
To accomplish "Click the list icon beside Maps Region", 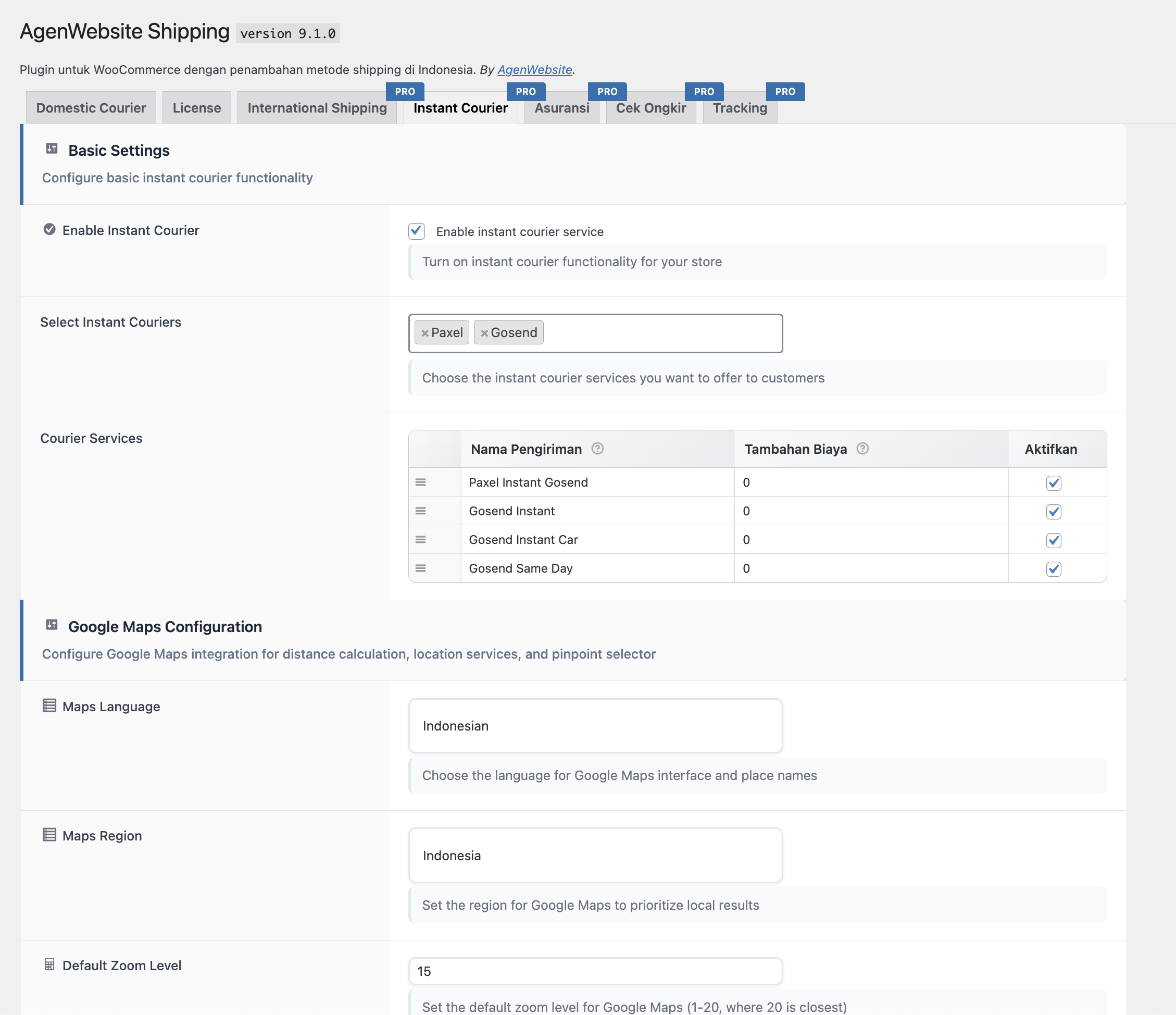I will click(x=49, y=835).
